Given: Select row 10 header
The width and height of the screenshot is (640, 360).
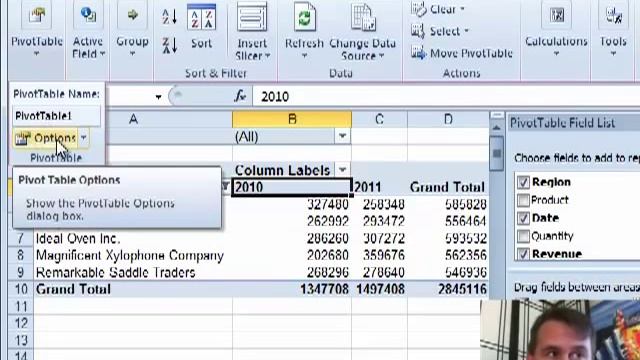Looking at the screenshot, I should [21, 289].
